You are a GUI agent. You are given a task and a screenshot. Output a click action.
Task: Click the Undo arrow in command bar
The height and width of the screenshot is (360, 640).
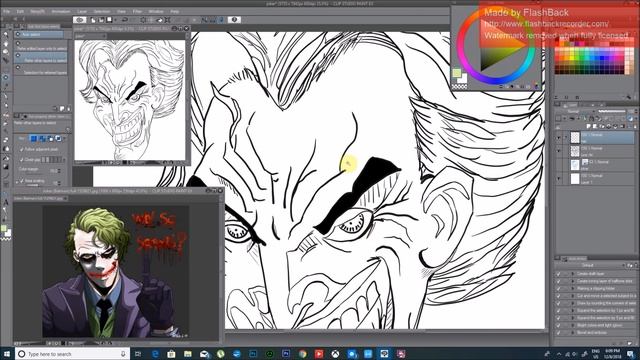pos(125,20)
